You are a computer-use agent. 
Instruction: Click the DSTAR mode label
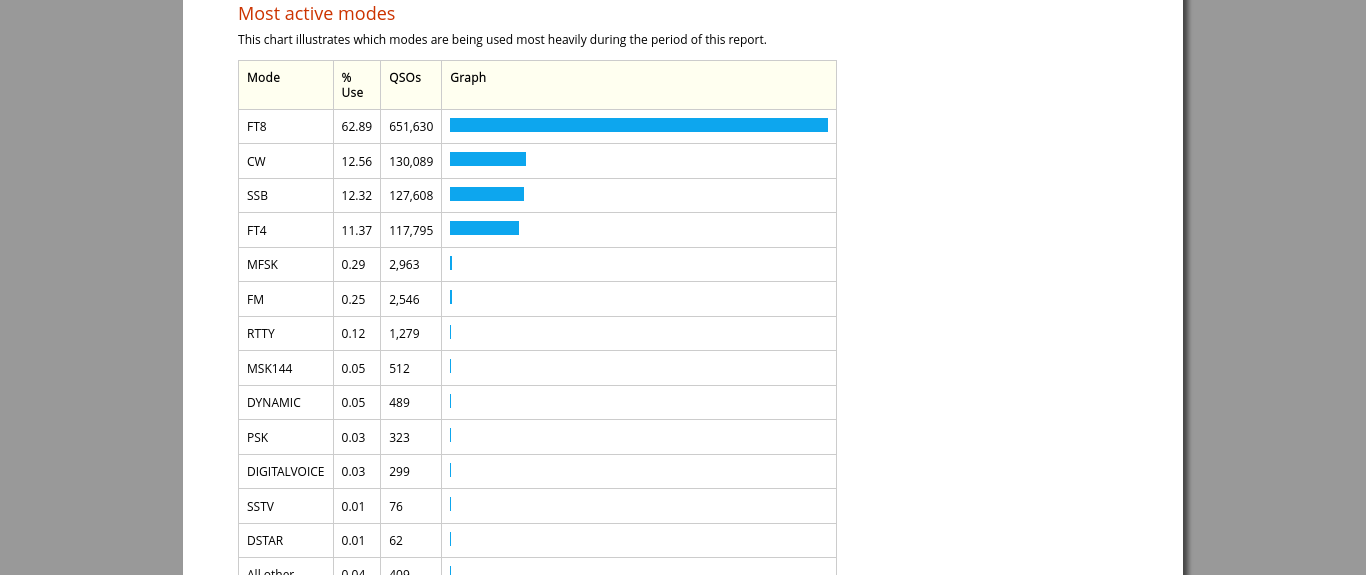265,541
